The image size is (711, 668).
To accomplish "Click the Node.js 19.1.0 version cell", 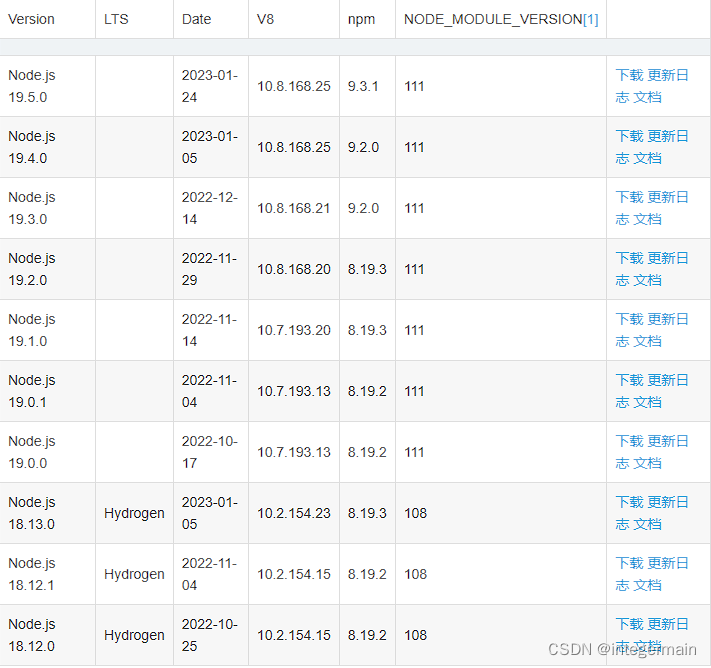I will pyautogui.click(x=48, y=330).
